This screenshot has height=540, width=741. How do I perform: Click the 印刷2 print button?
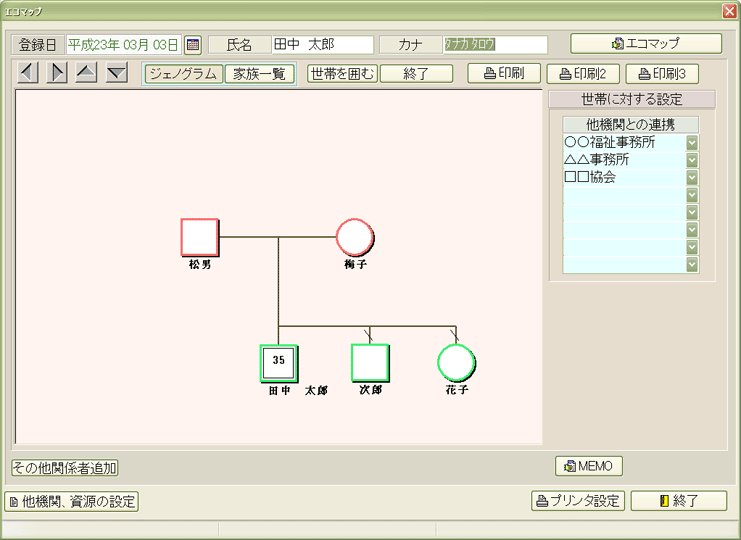coord(583,74)
